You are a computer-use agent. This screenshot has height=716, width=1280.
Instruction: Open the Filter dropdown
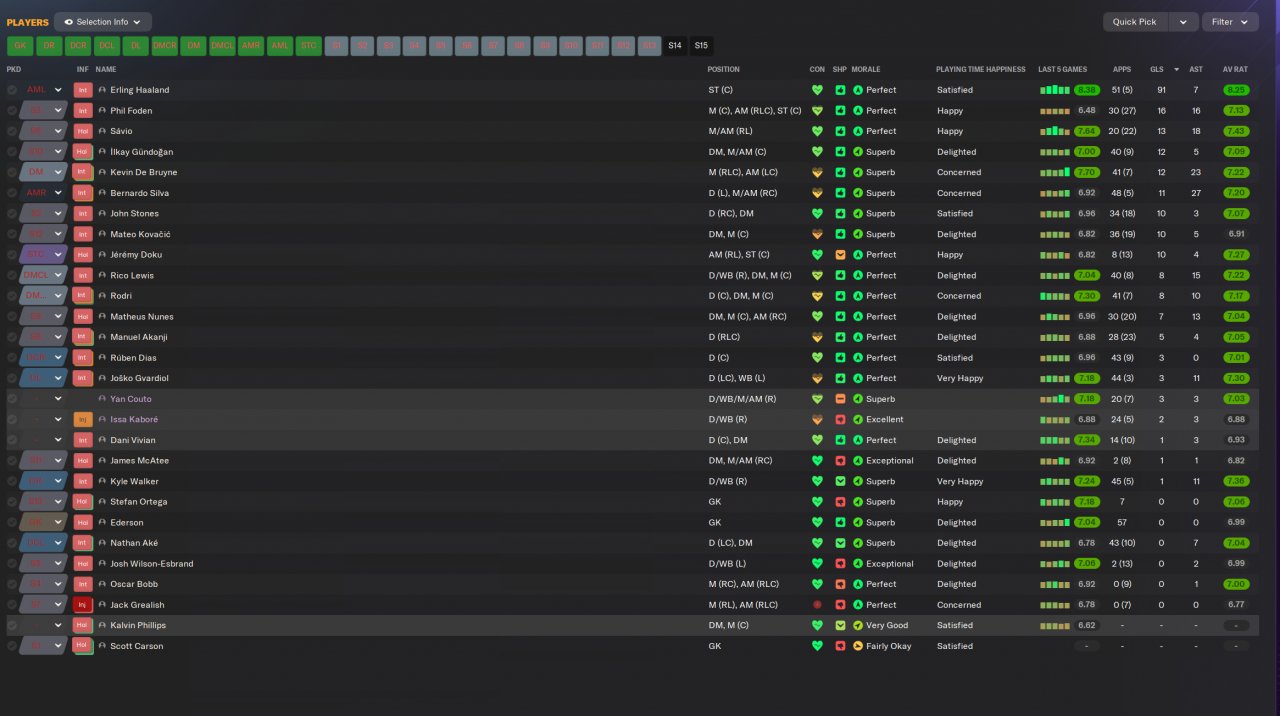tap(1230, 22)
